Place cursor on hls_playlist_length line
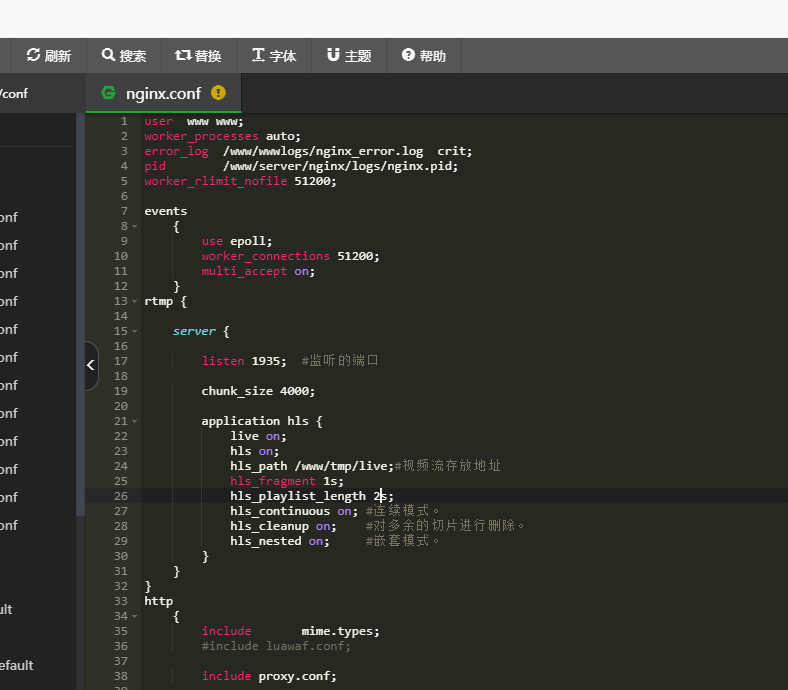Screen dimensions: 788x690 [x=300, y=496]
